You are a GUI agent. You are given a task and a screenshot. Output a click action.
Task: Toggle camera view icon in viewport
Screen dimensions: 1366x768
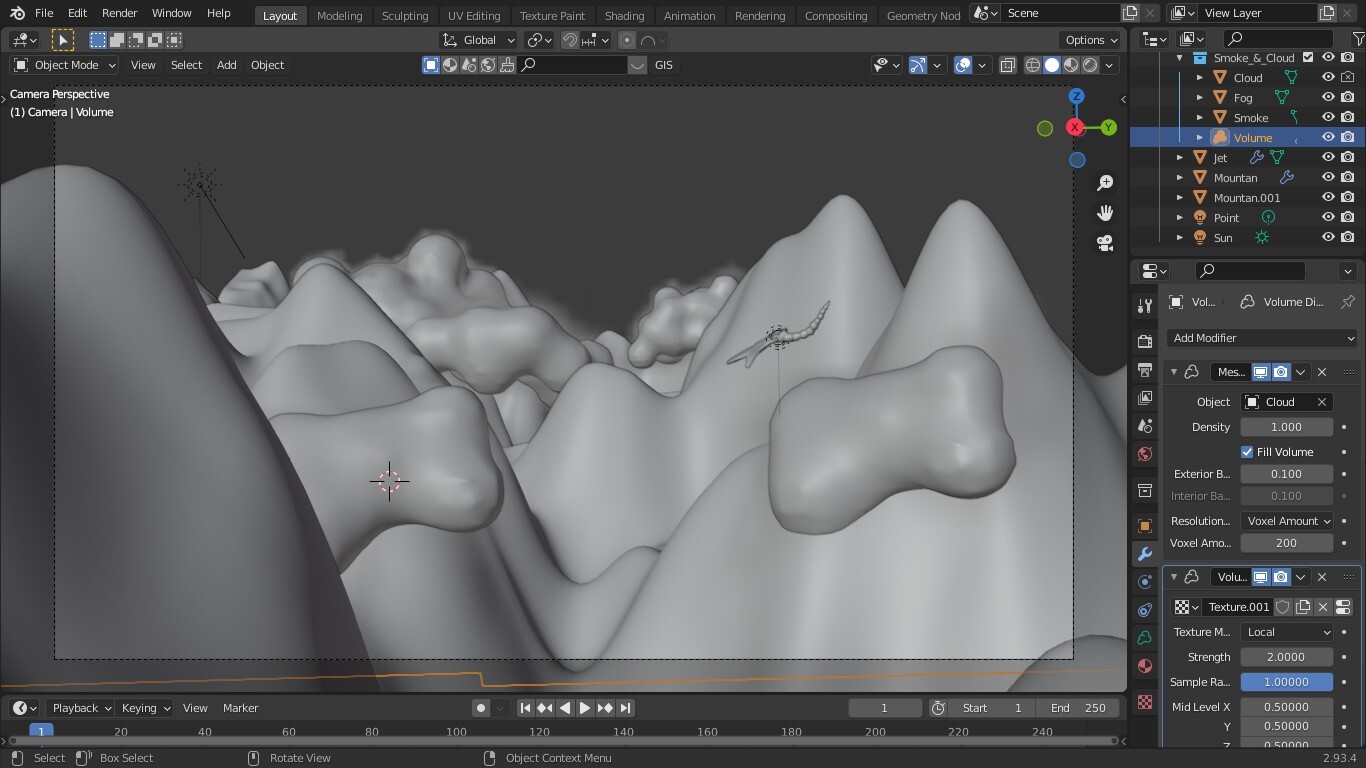coord(1105,243)
